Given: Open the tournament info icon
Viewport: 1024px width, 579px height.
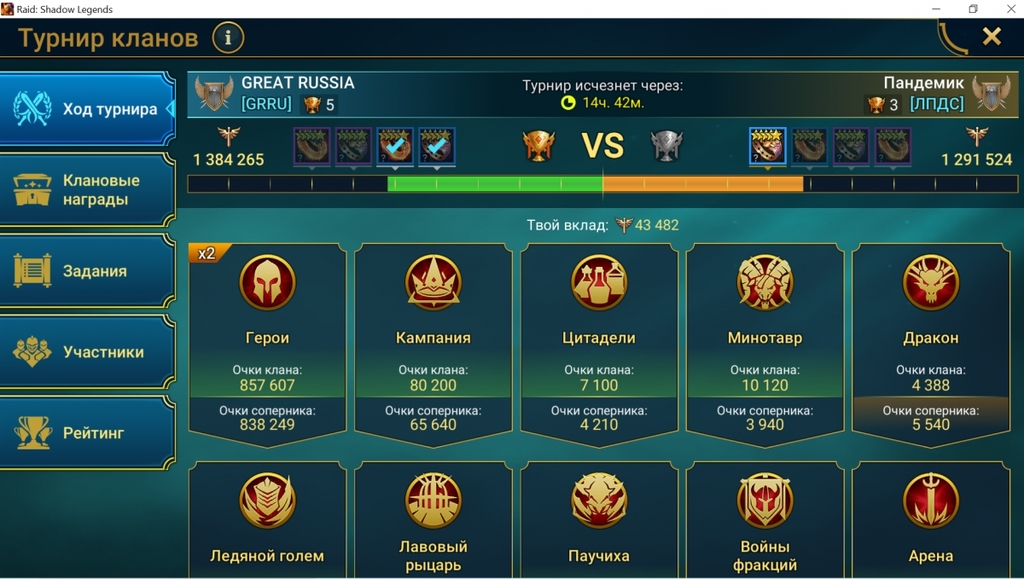Looking at the screenshot, I should [228, 38].
